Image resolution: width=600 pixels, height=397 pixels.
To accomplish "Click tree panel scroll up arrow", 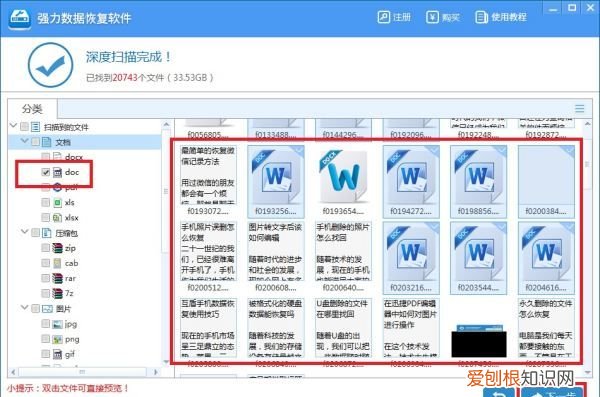I will pyautogui.click(x=166, y=124).
